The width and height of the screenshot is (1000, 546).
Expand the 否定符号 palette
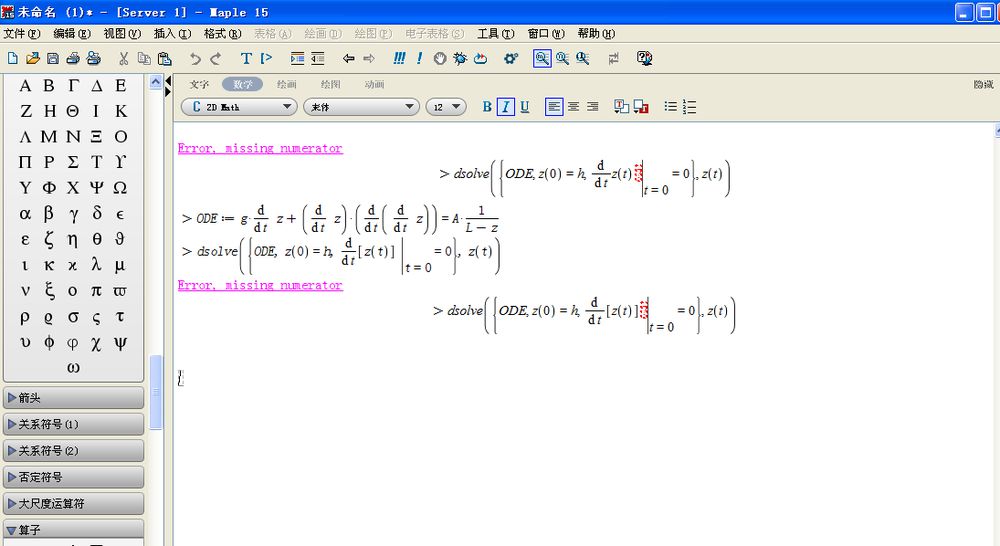(x=73, y=477)
